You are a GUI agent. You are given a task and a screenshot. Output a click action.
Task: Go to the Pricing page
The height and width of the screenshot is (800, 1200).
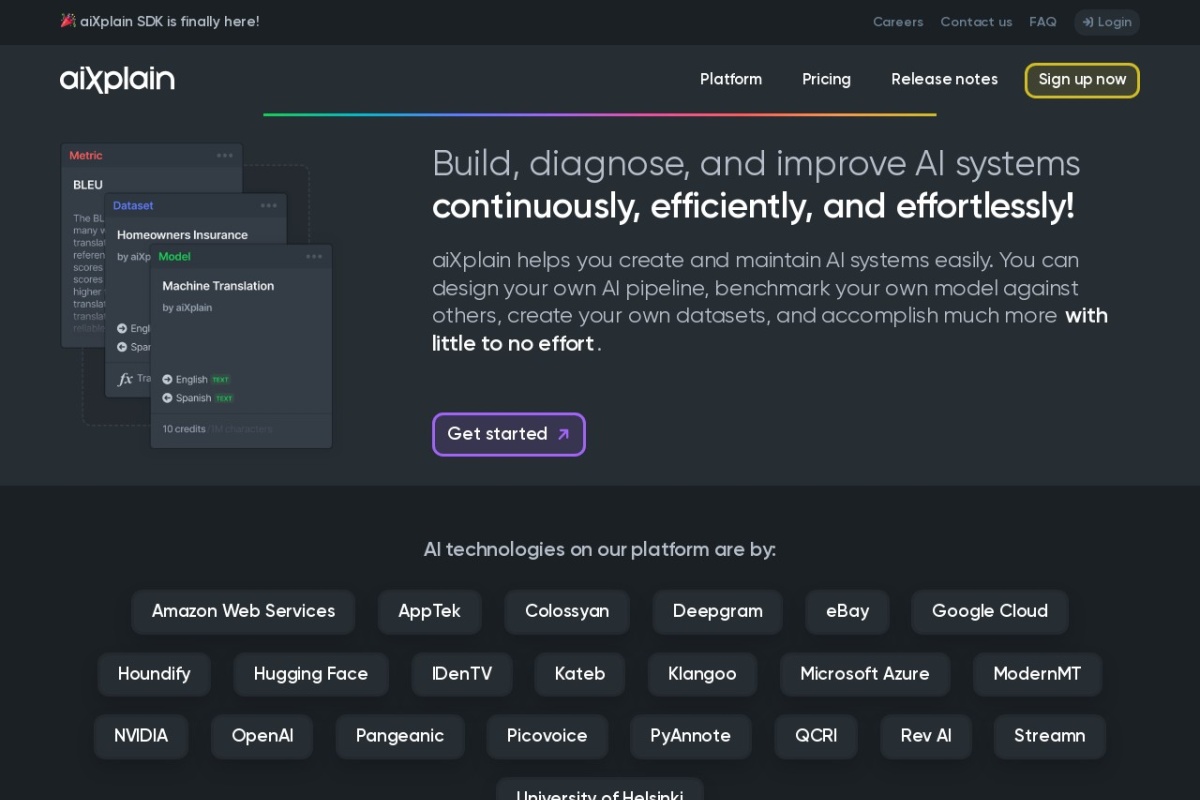826,79
